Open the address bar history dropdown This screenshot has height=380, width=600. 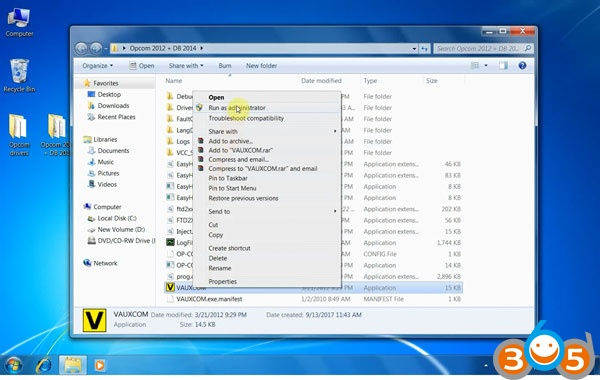coord(414,49)
